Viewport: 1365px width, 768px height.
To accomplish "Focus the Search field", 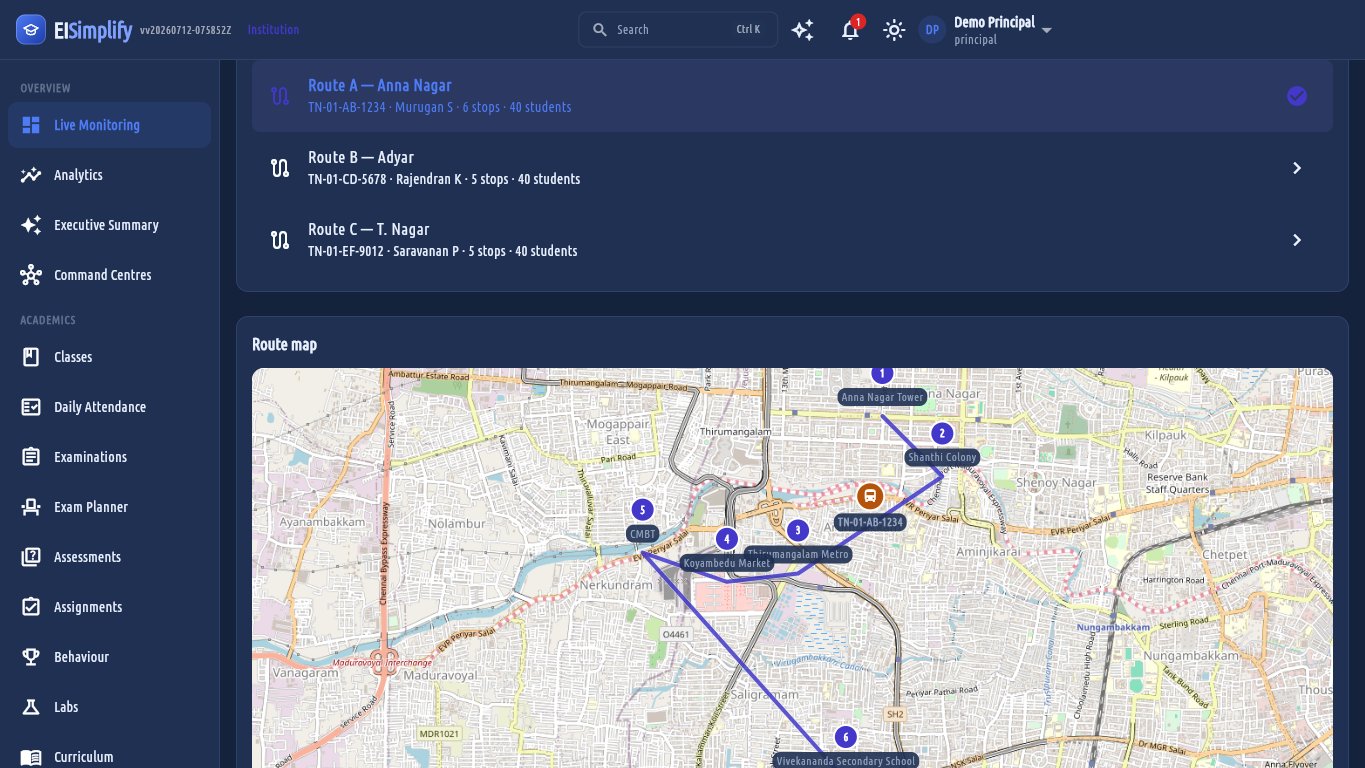I will pyautogui.click(x=678, y=30).
